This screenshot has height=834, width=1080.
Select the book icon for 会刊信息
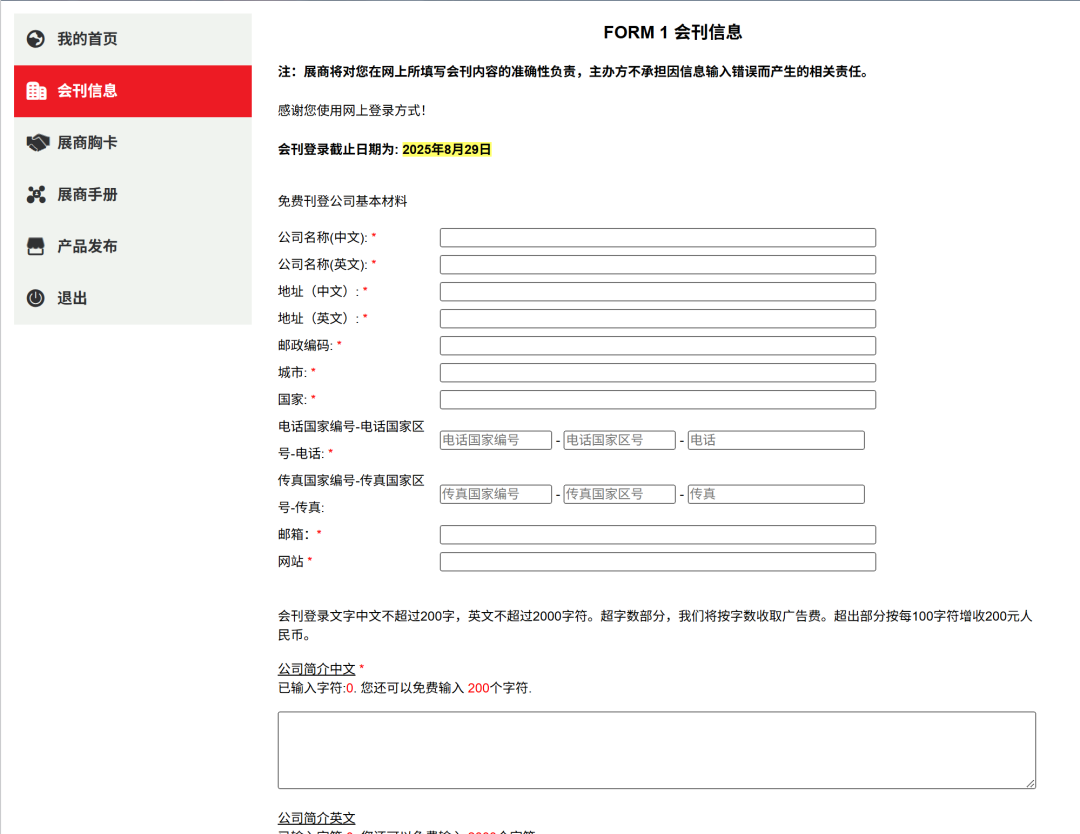pyautogui.click(x=36, y=91)
